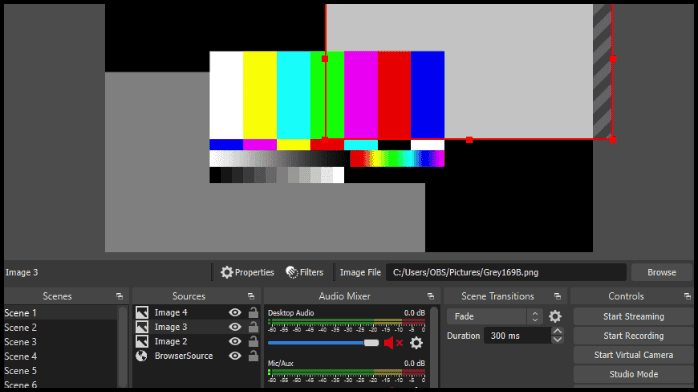The height and width of the screenshot is (392, 698).
Task: Lock the Image 3 source
Action: pos(253,327)
